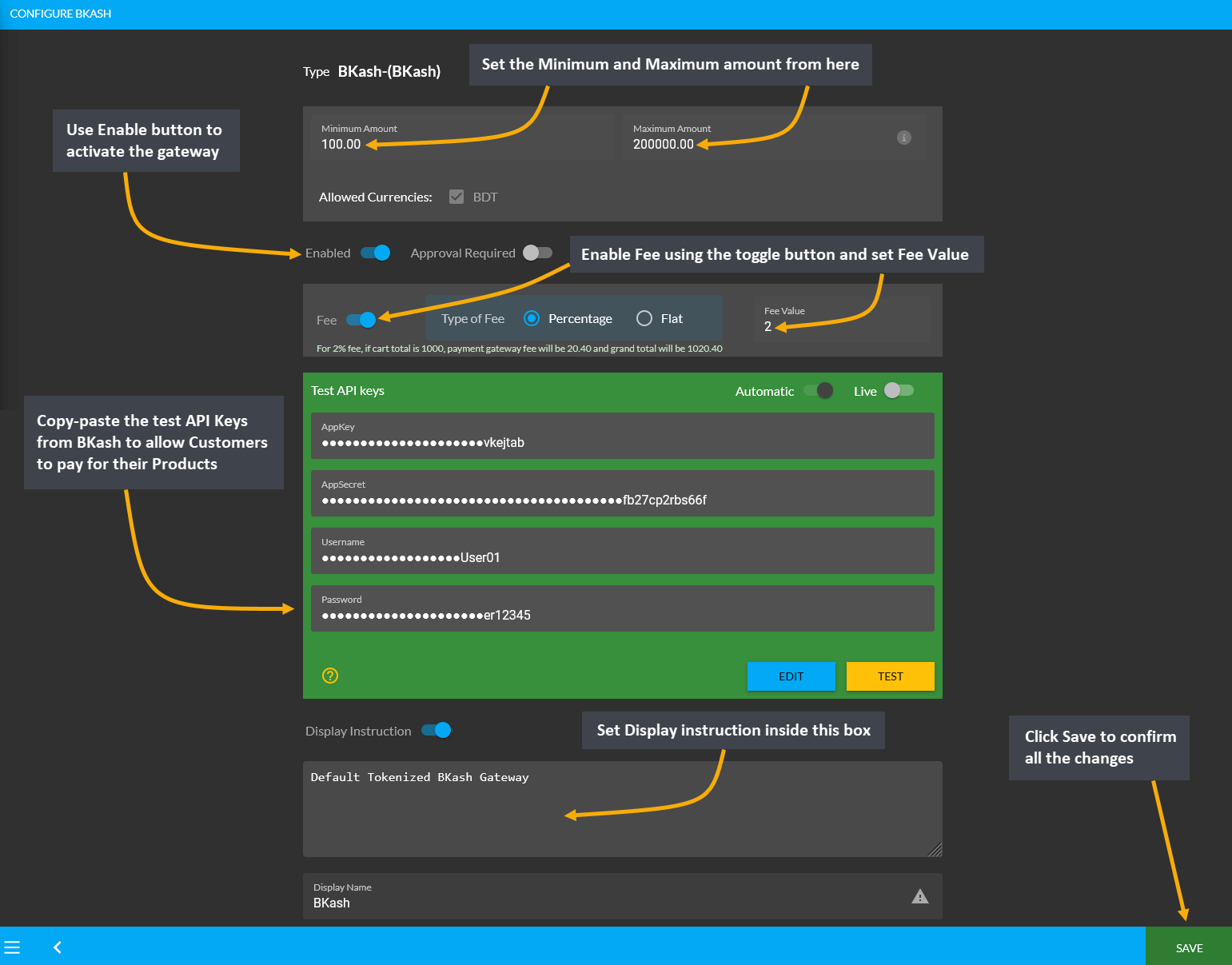Click the Display Name field
The height and width of the screenshot is (965, 1232).
(622, 896)
